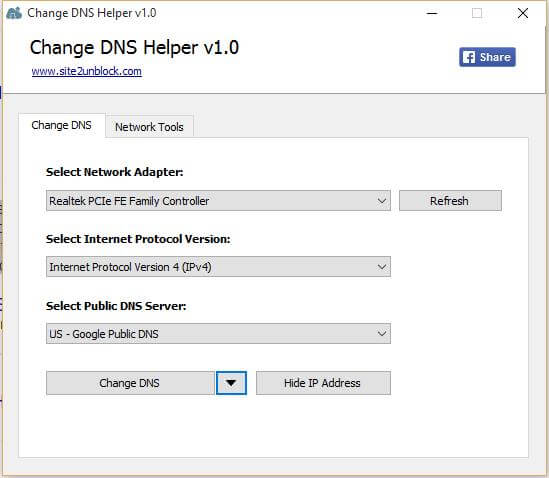Minimize the Change DNS Helper window

click(432, 13)
